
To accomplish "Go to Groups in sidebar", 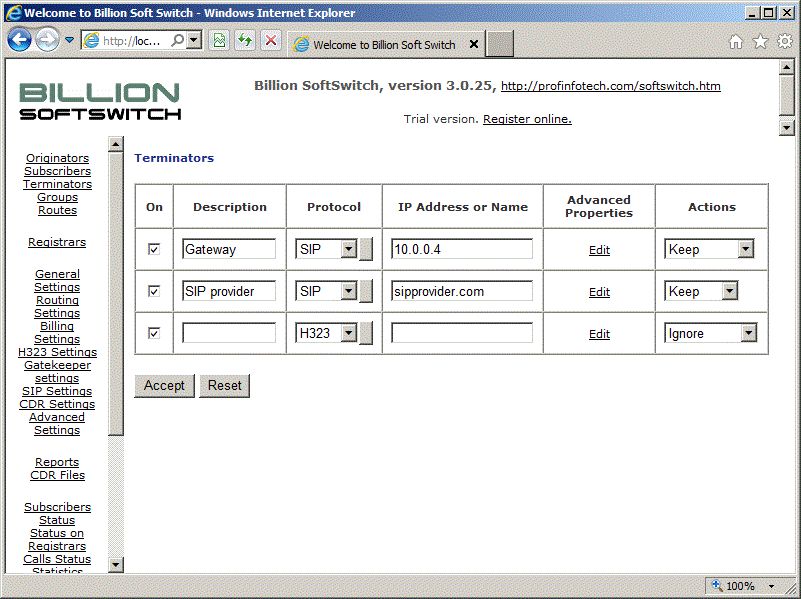I will click(x=57, y=197).
